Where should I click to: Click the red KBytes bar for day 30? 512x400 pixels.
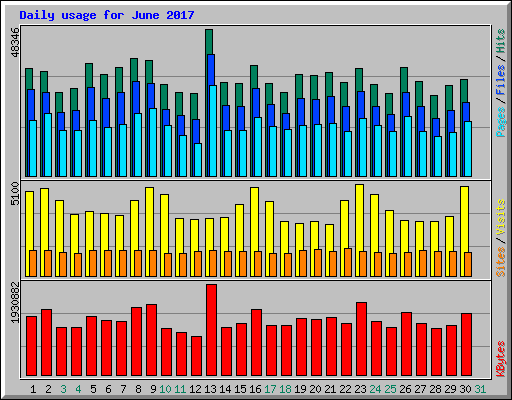(466, 344)
